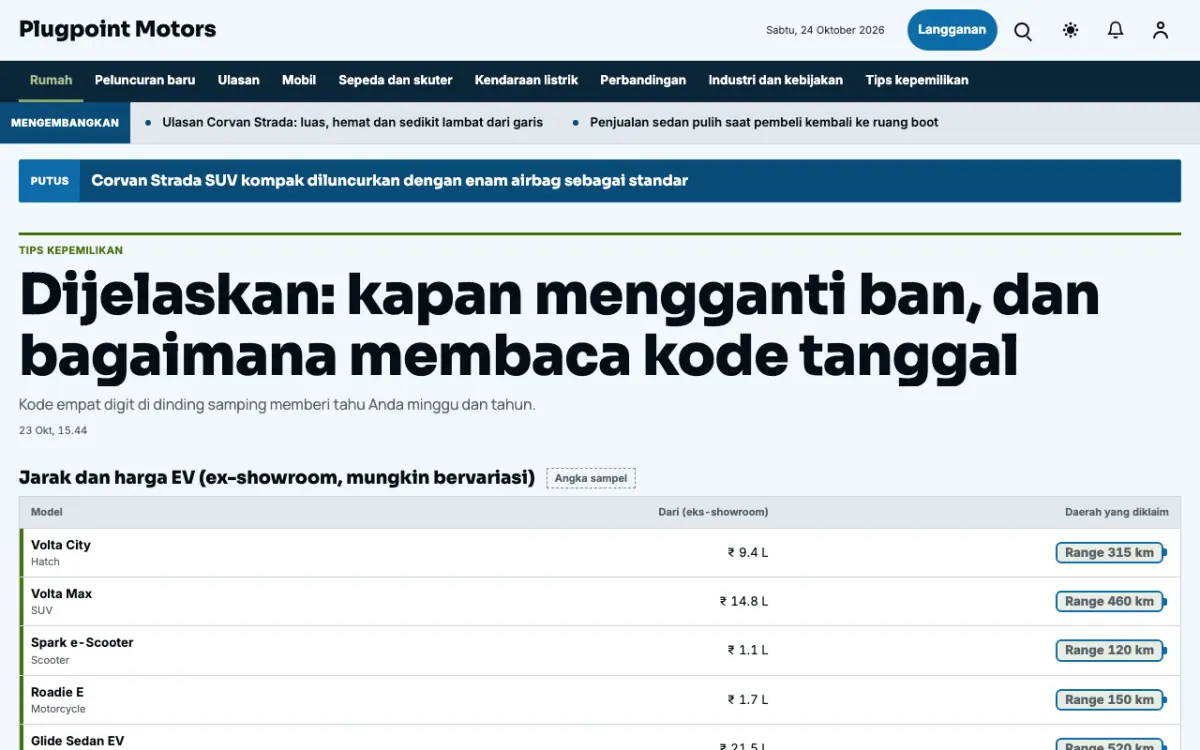
Task: Click the PUTUS breaking label
Action: pos(50,181)
